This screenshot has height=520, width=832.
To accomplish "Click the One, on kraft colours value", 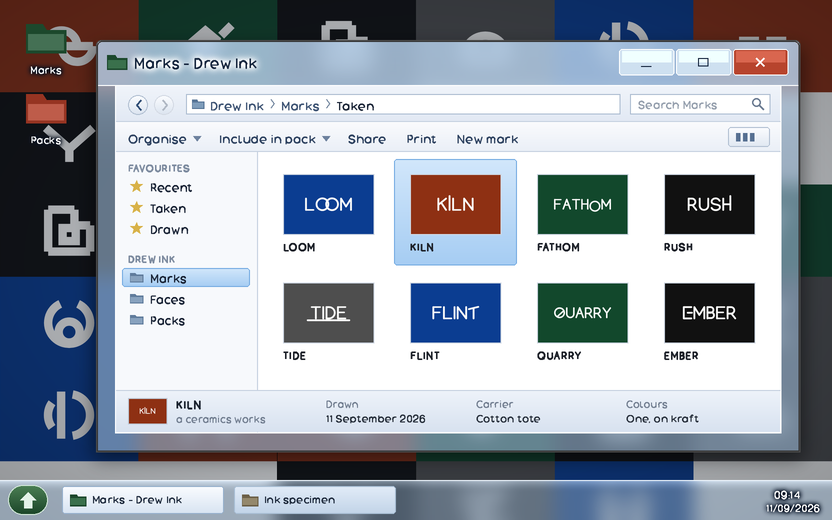I will click(662, 419).
